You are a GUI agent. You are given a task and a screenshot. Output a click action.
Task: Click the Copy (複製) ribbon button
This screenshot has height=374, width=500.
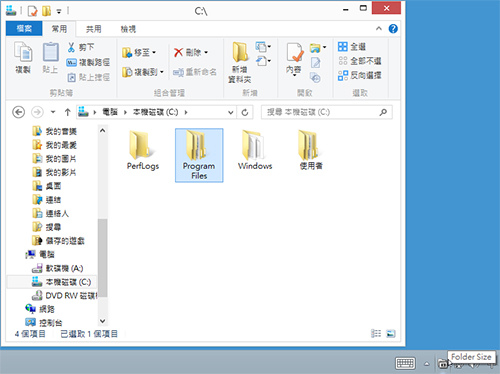(23, 57)
